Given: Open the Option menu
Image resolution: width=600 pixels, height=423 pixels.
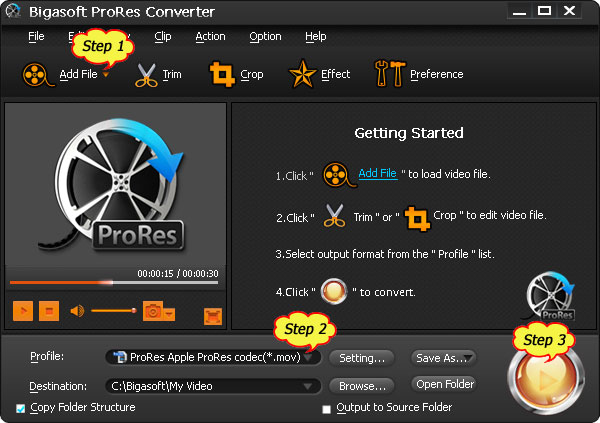Looking at the screenshot, I should pos(265,36).
